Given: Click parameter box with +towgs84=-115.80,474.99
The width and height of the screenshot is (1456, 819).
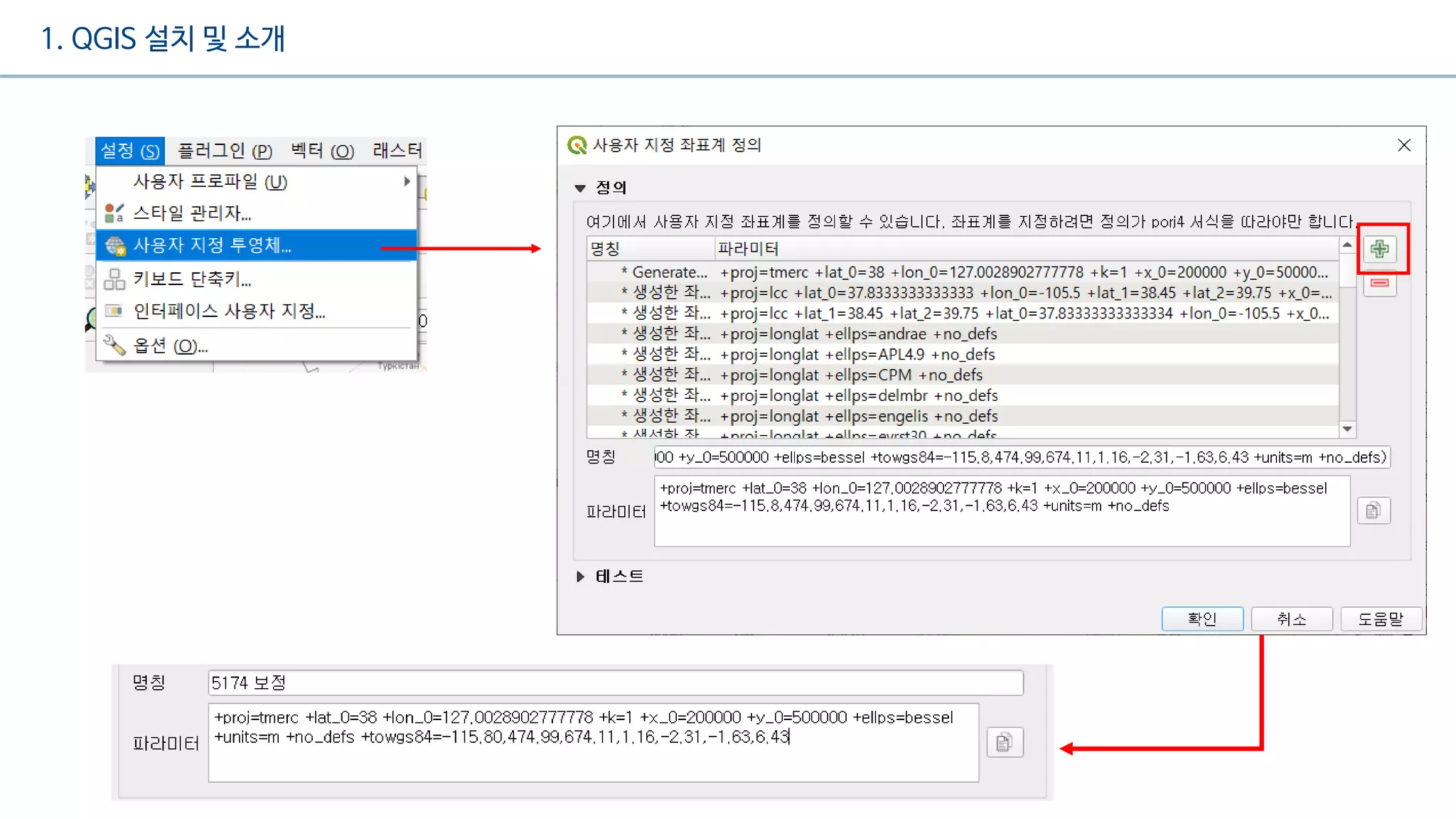Looking at the screenshot, I should pos(594,742).
